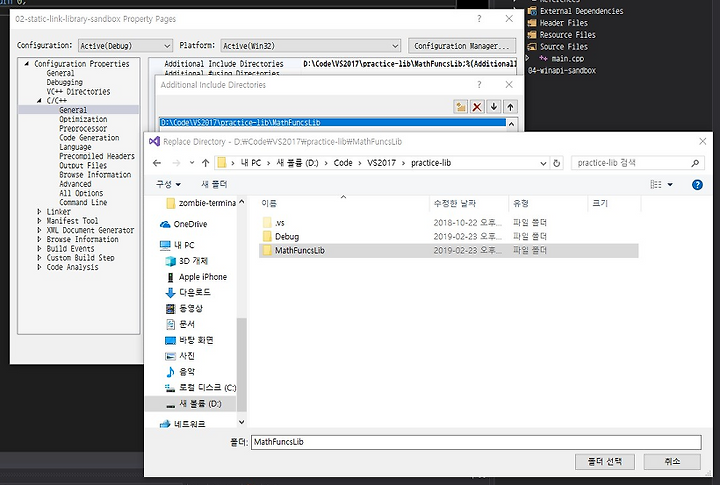This screenshot has height=485, width=720.
Task: Expand the Build Events node
Action: [x=39, y=248]
